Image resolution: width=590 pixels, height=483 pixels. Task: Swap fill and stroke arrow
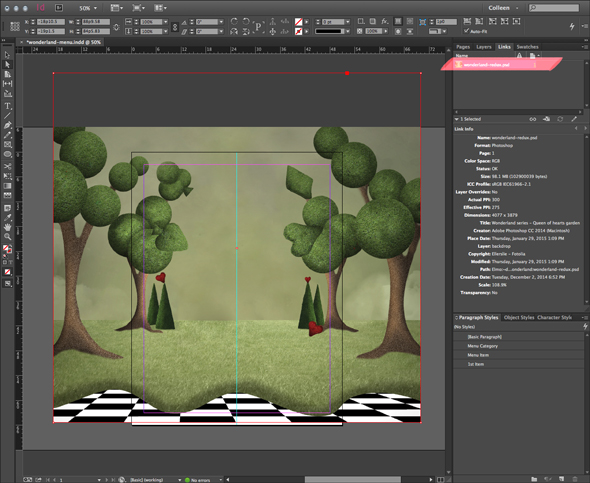pyautogui.click(x=10, y=246)
